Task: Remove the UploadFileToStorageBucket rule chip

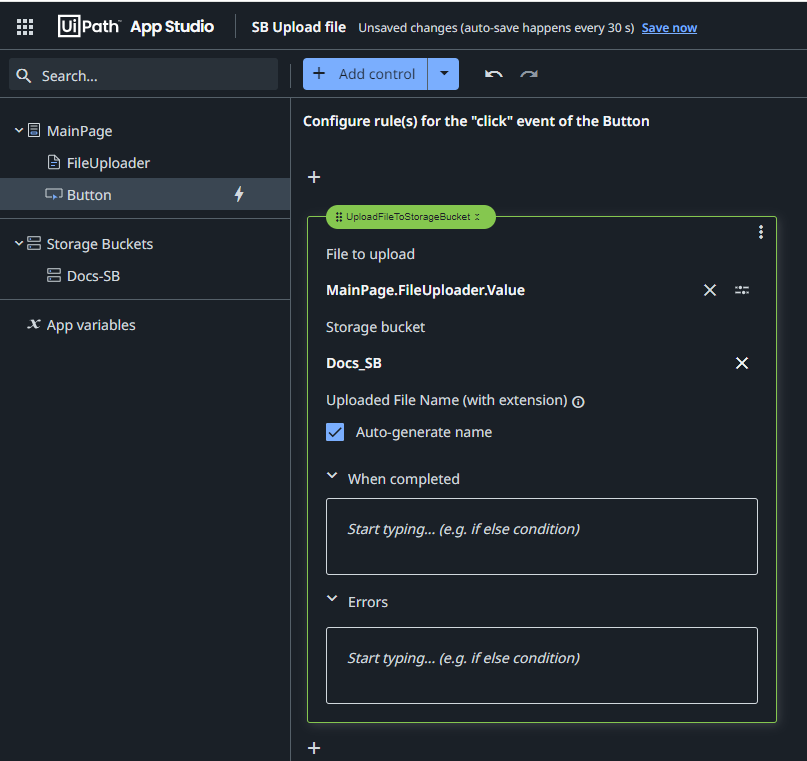Action: tap(478, 216)
